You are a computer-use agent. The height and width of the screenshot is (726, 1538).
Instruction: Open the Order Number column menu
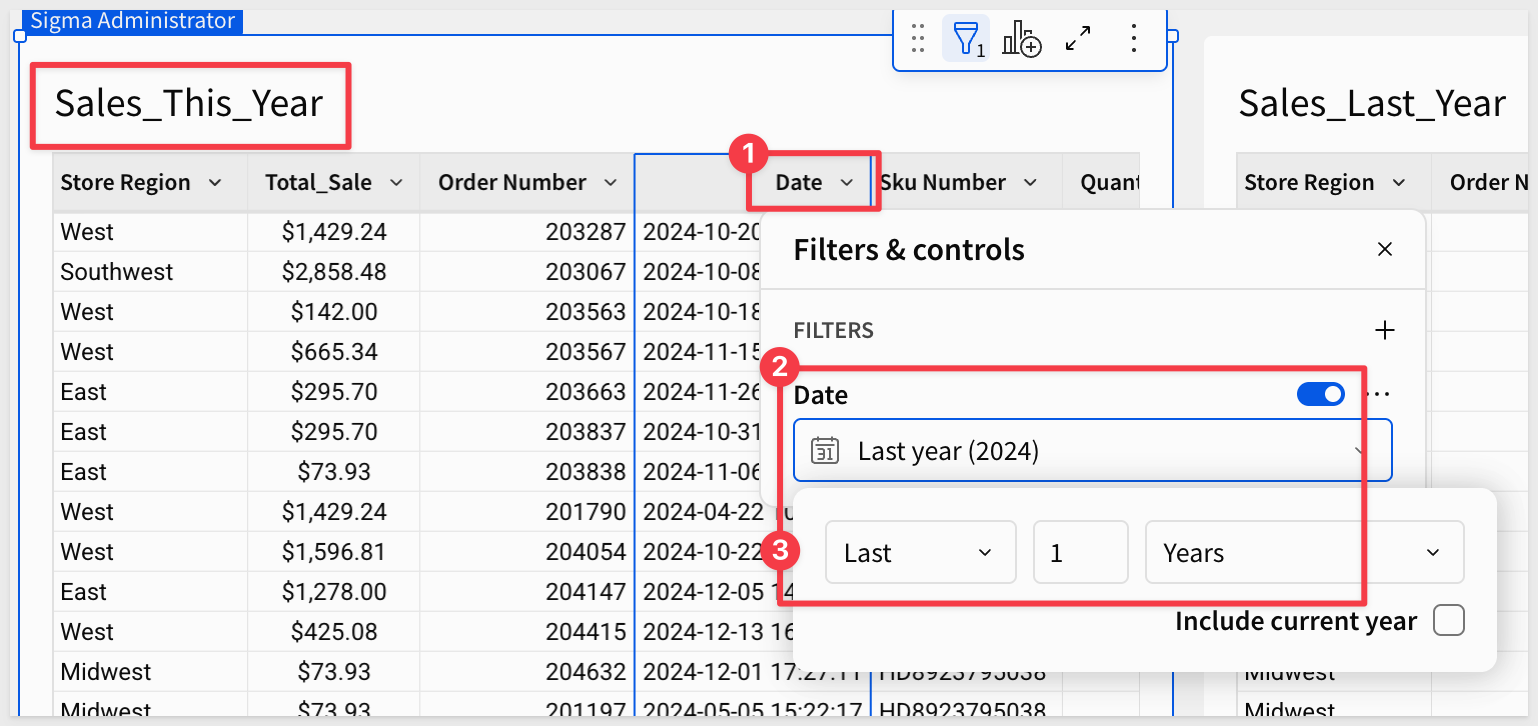(x=610, y=183)
